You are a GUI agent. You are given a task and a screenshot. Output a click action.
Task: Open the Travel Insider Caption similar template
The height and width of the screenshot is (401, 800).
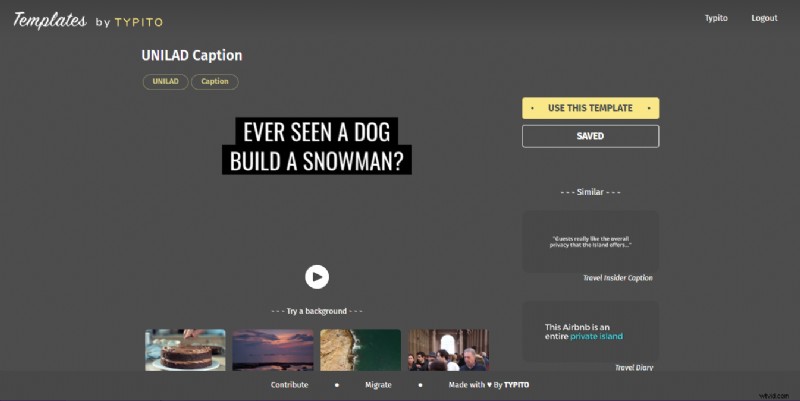point(590,241)
